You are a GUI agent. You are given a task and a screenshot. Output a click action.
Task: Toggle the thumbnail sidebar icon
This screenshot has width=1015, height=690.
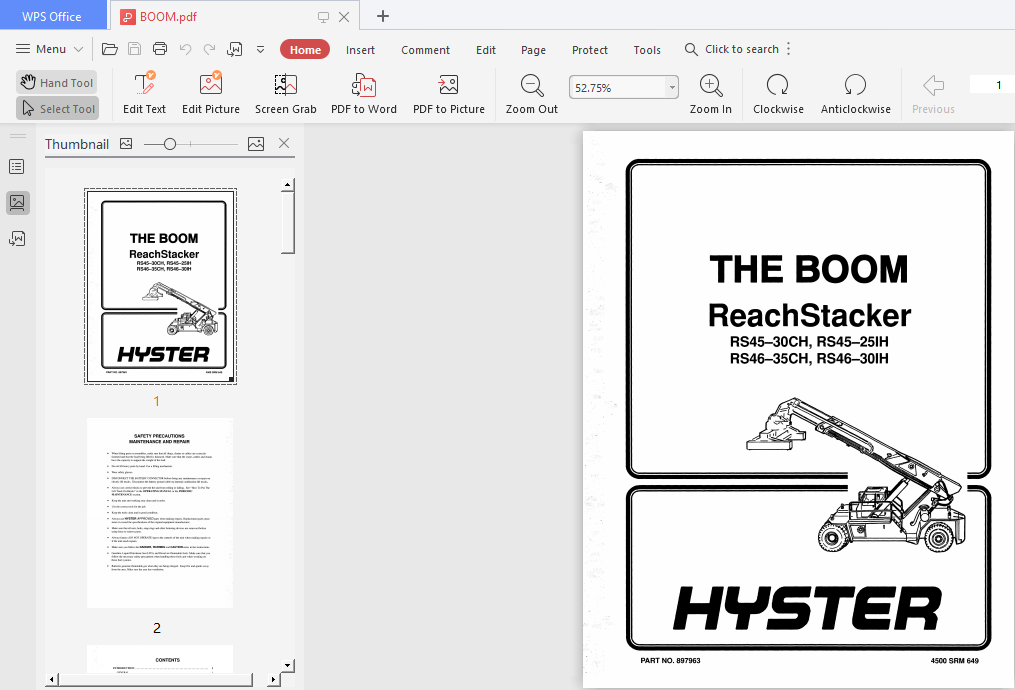(17, 203)
